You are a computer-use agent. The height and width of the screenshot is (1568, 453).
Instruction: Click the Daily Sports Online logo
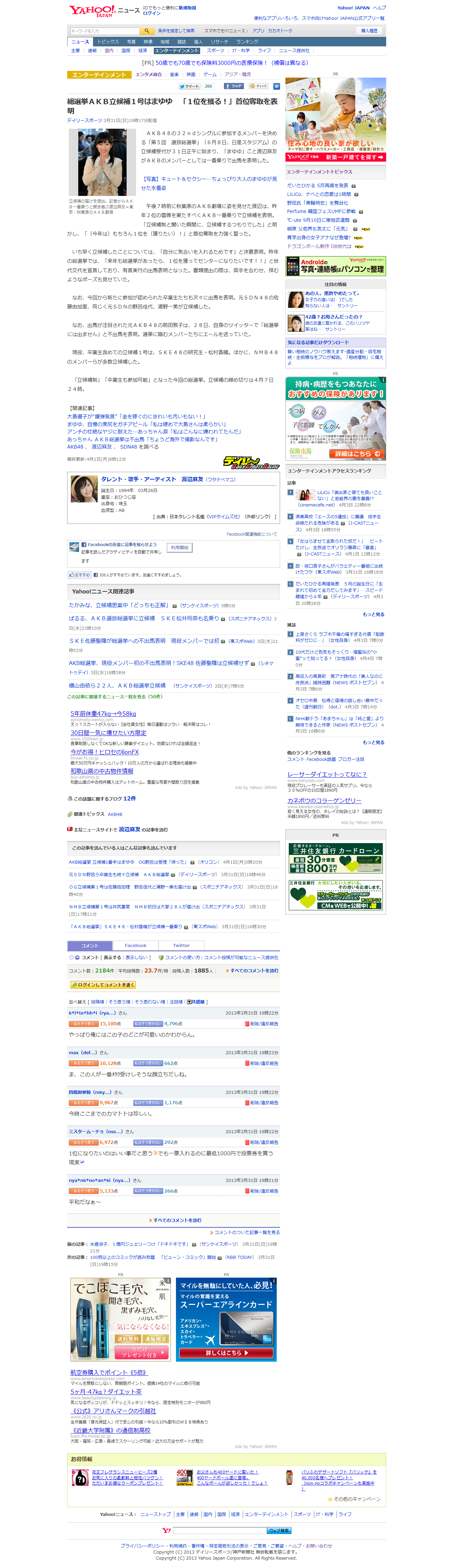[x=251, y=462]
